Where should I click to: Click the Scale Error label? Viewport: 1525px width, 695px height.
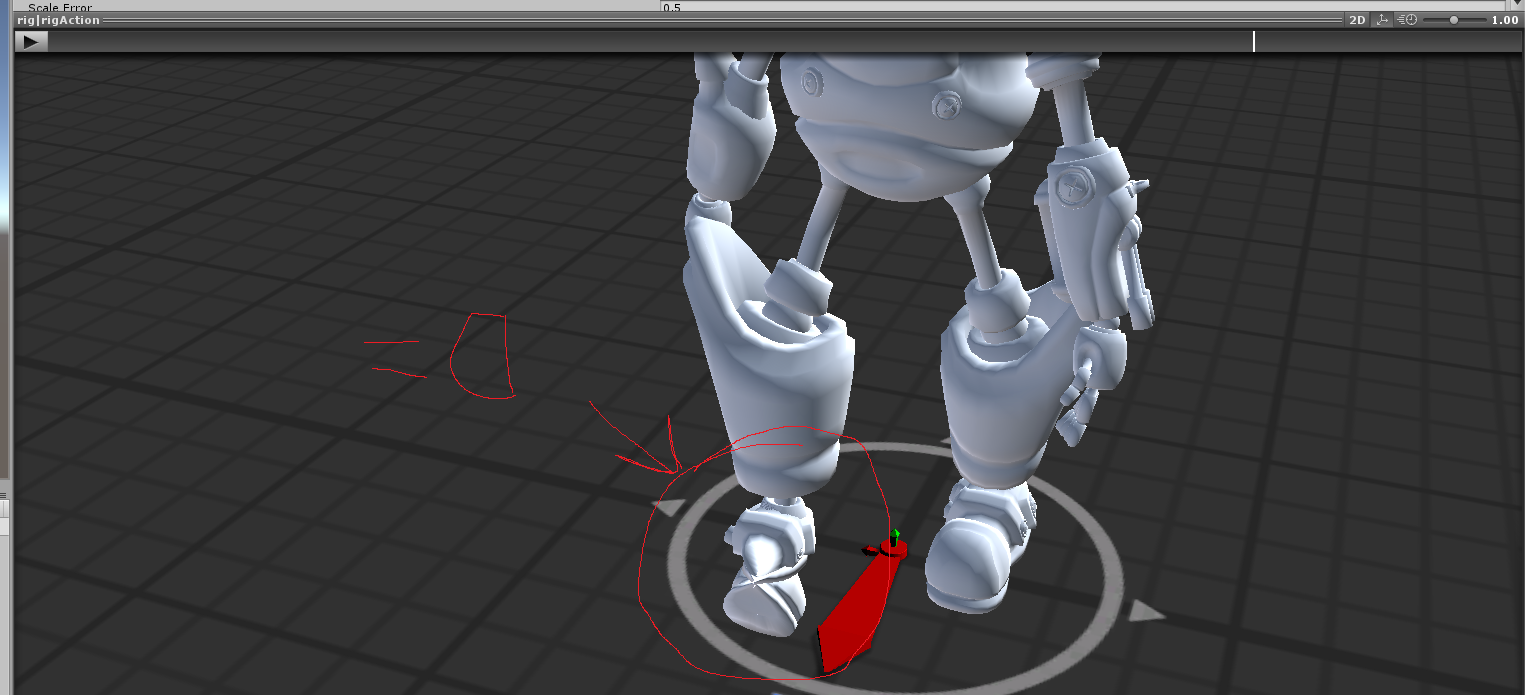[x=60, y=6]
